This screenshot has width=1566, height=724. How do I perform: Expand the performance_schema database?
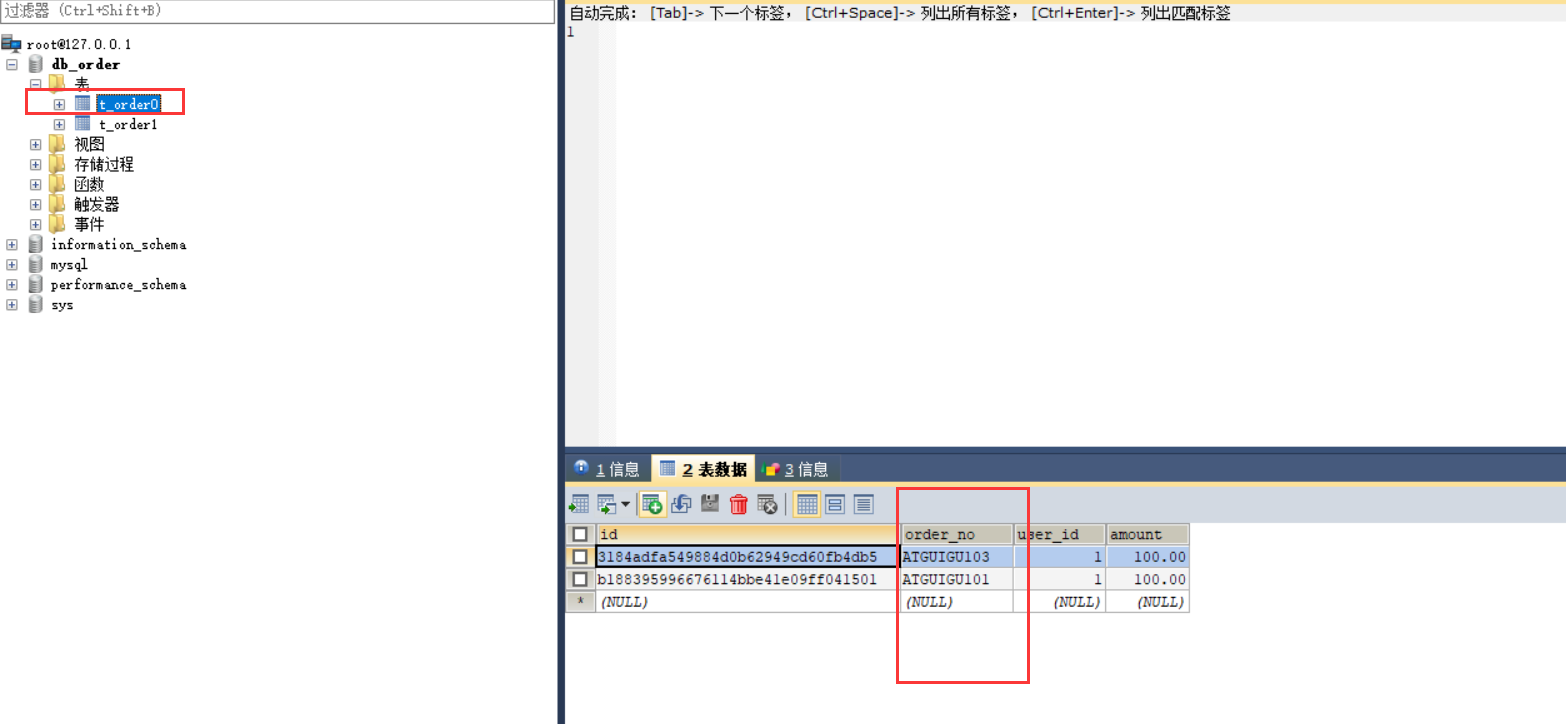coord(12,284)
